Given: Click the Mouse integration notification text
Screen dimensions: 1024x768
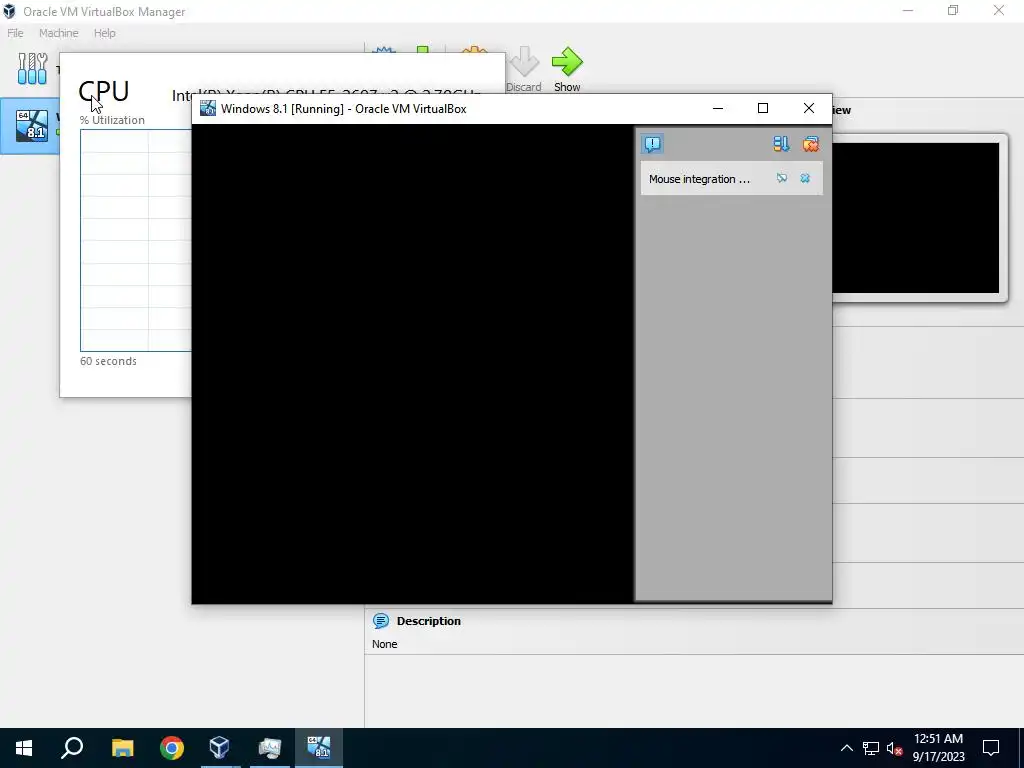Looking at the screenshot, I should pos(699,179).
